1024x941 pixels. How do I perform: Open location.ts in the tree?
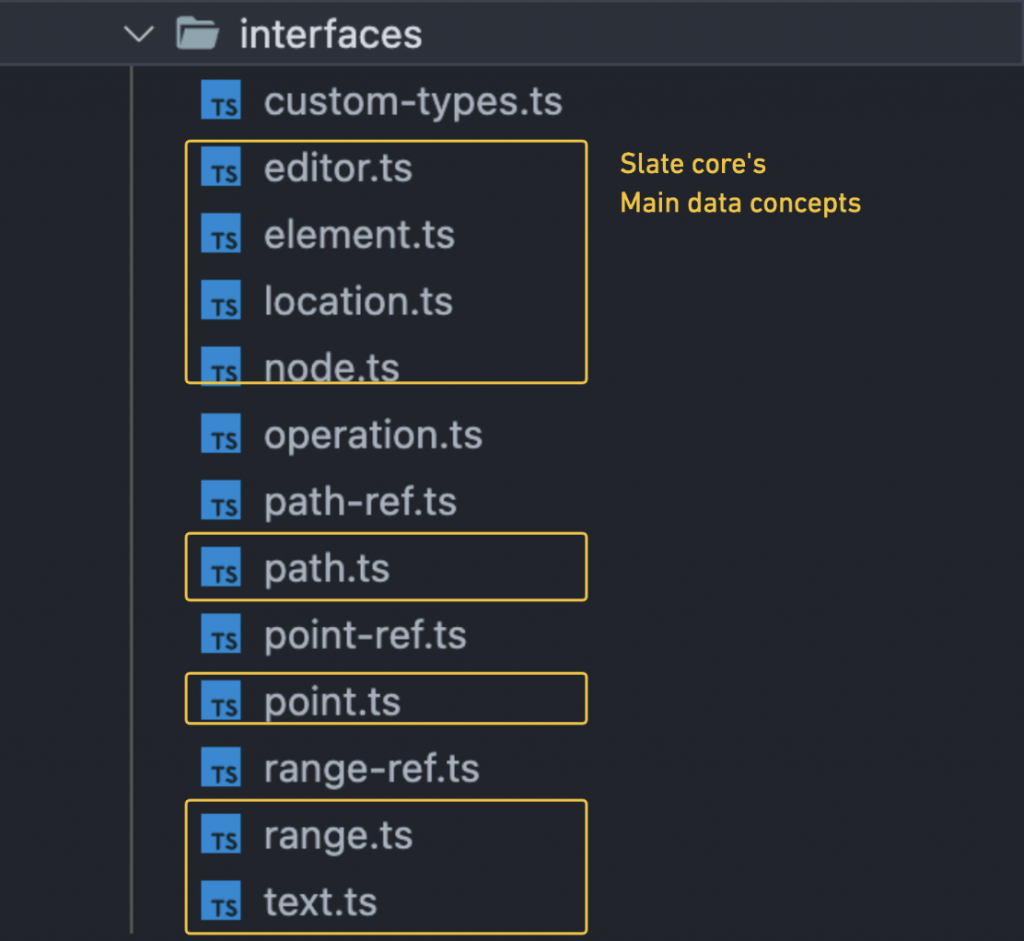[358, 301]
